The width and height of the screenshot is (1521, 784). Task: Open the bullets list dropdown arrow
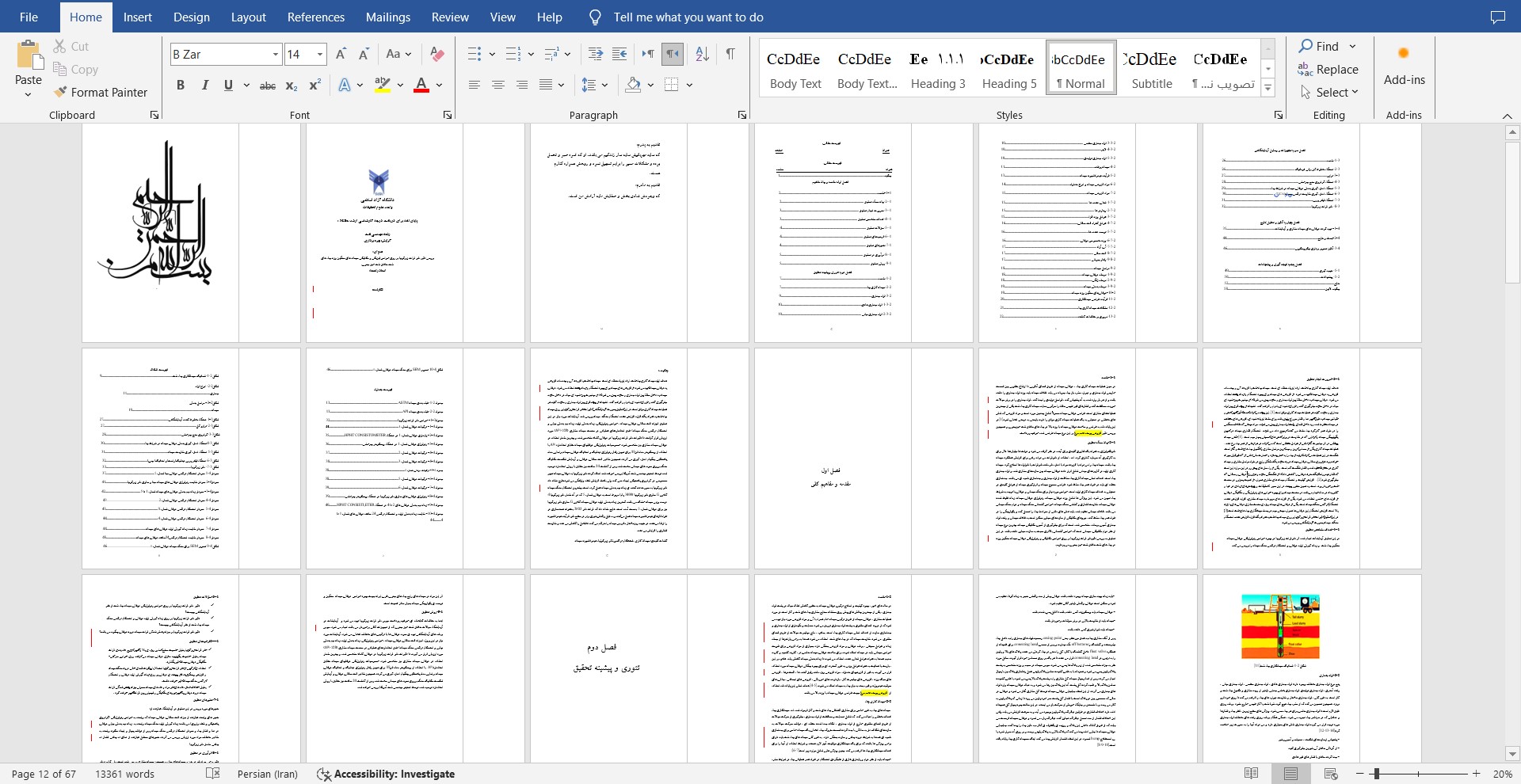(x=492, y=55)
